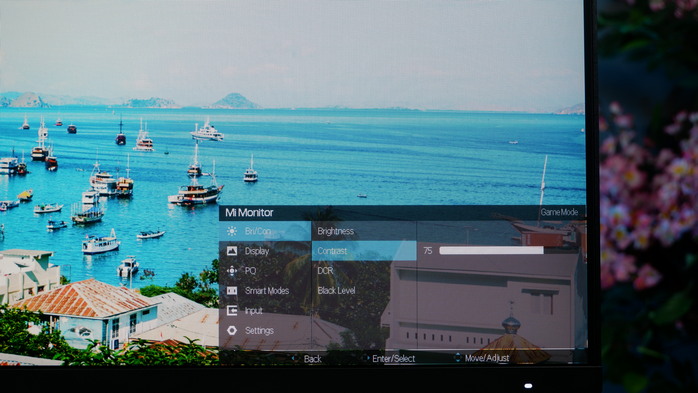Click the Mi Monitor title text
This screenshot has height=393, width=698.
pos(249,212)
